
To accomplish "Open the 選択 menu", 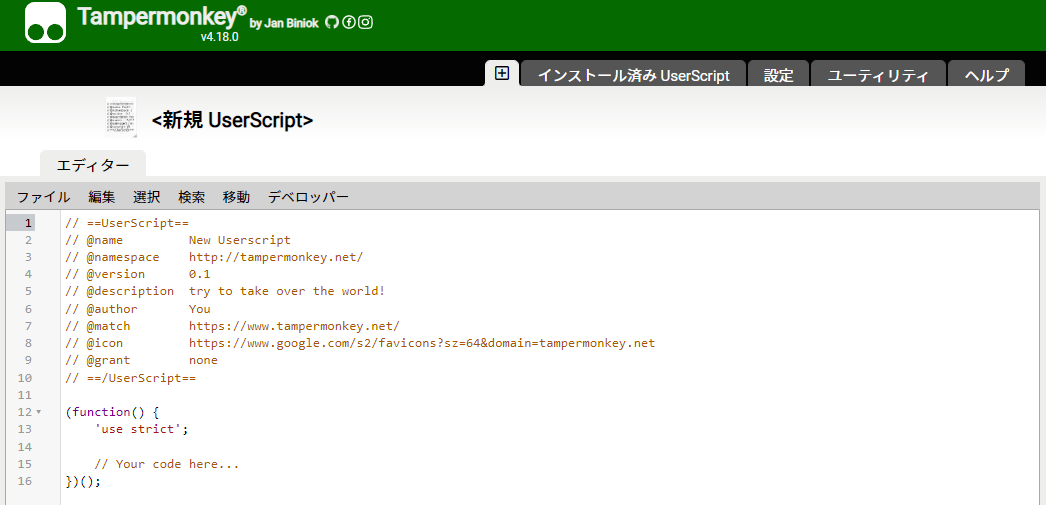I will click(146, 197).
